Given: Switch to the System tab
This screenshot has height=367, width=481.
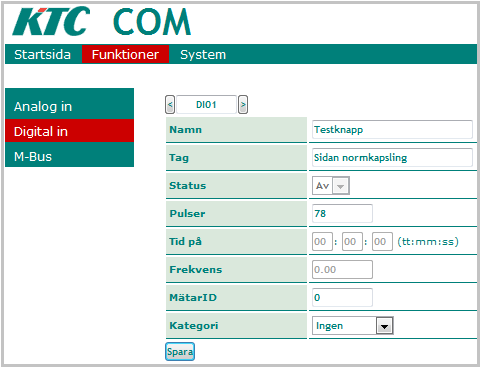Looking at the screenshot, I should pyautogui.click(x=203, y=54).
